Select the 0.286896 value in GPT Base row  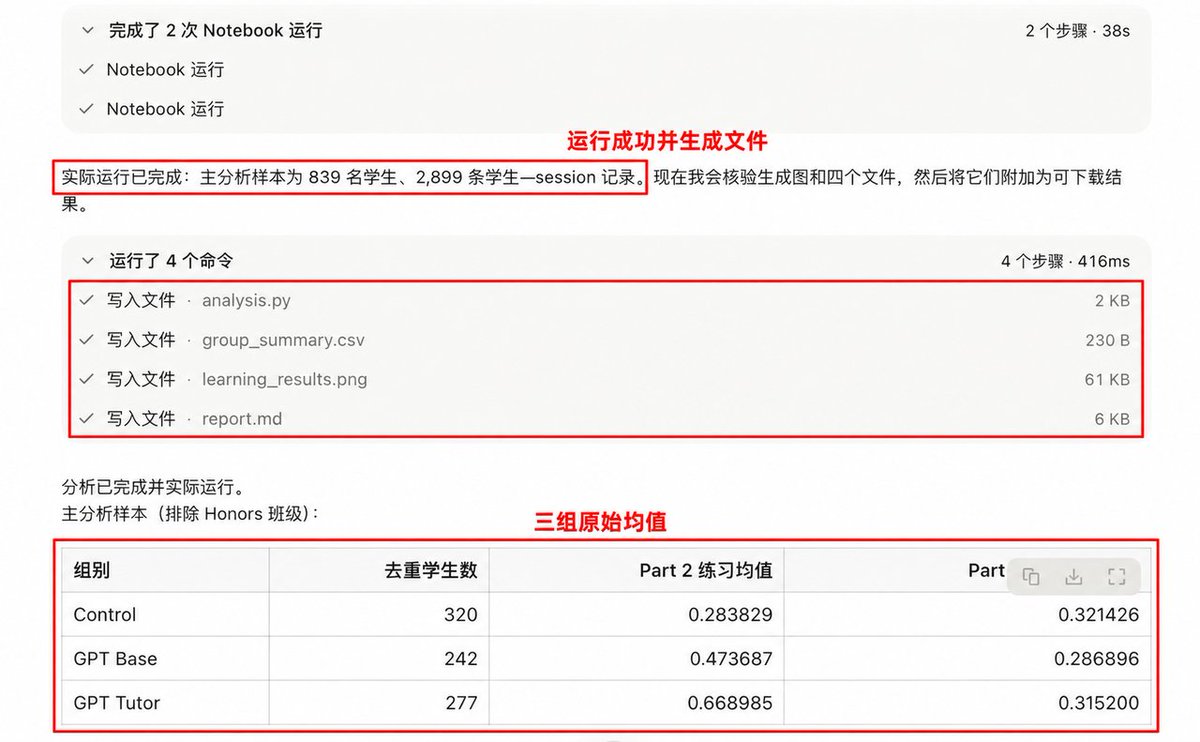(x=1097, y=659)
